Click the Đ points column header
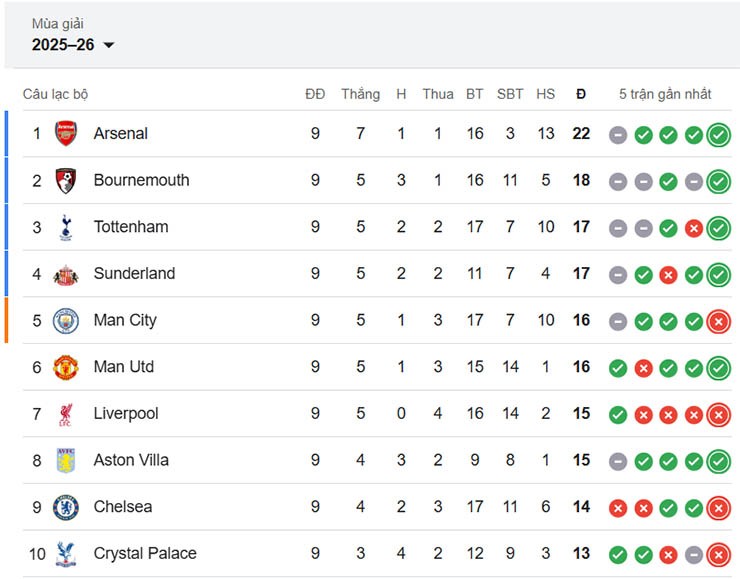This screenshot has width=740, height=579. 581,94
